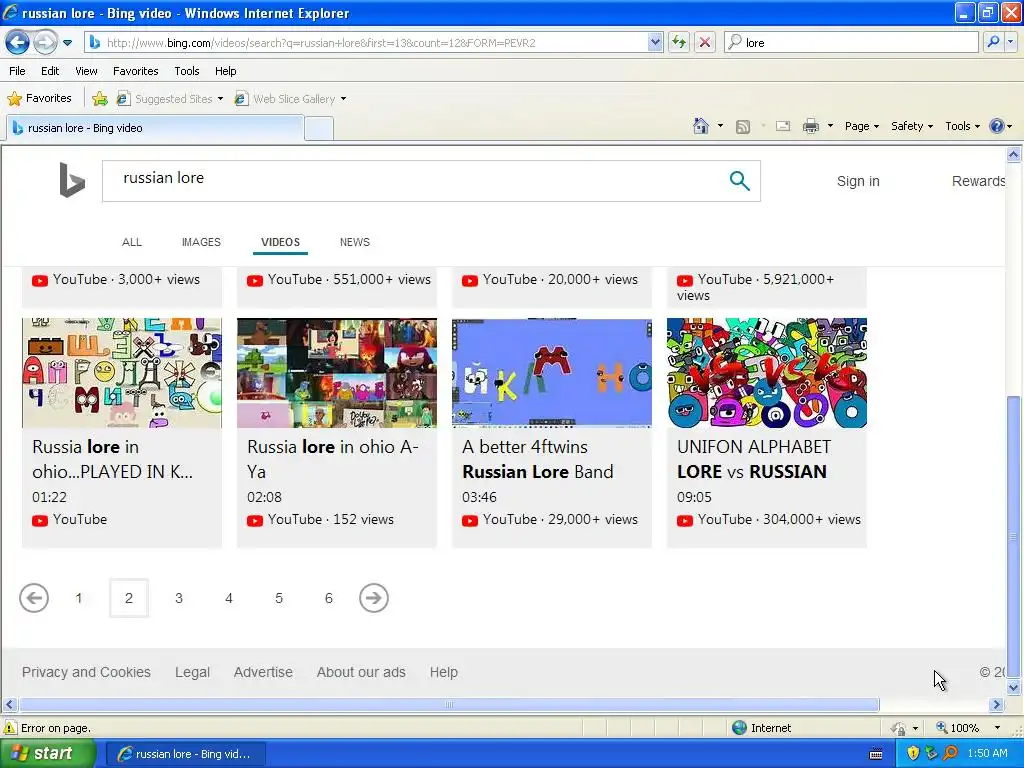The image size is (1024, 768).
Task: Open the Help menu
Action: click(x=225, y=71)
